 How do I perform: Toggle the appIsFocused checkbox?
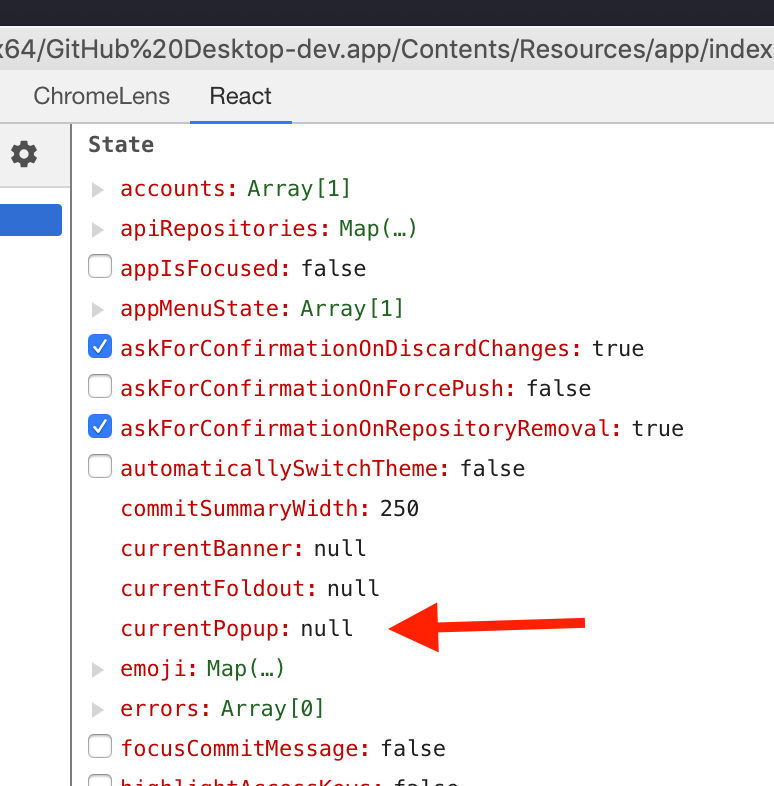click(x=100, y=266)
